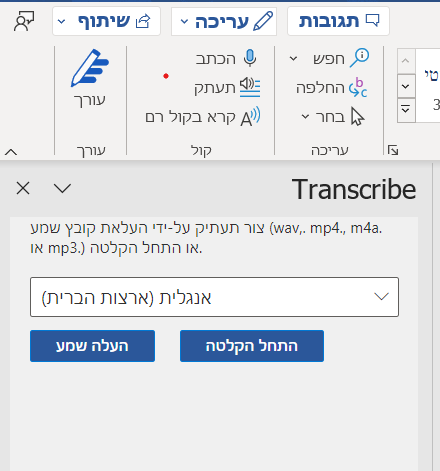
Task: Click the Select (בחר) cursor icon
Action: pyautogui.click(x=358, y=117)
